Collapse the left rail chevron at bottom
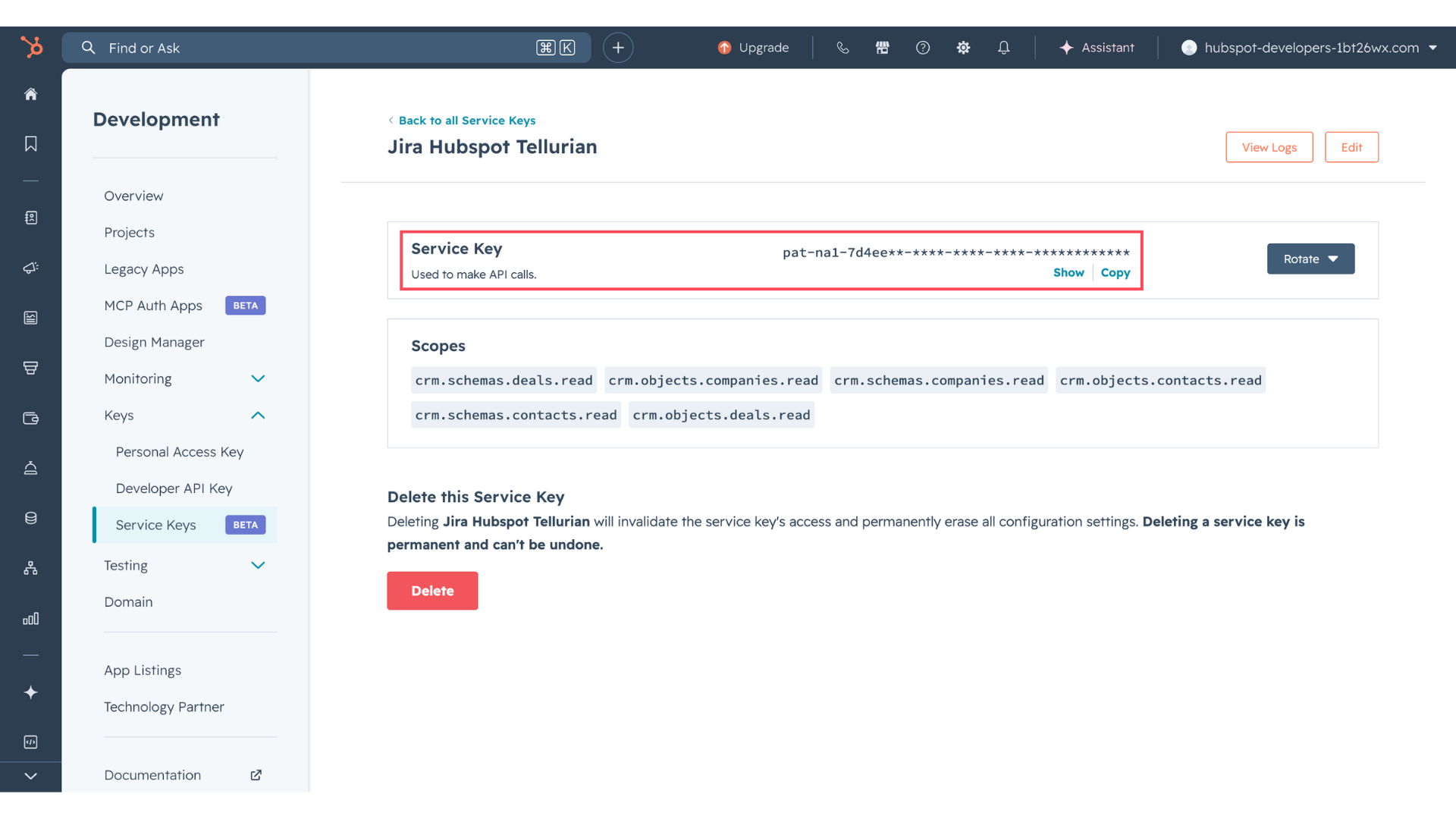Screen dimensions: 1456x819 point(30,777)
